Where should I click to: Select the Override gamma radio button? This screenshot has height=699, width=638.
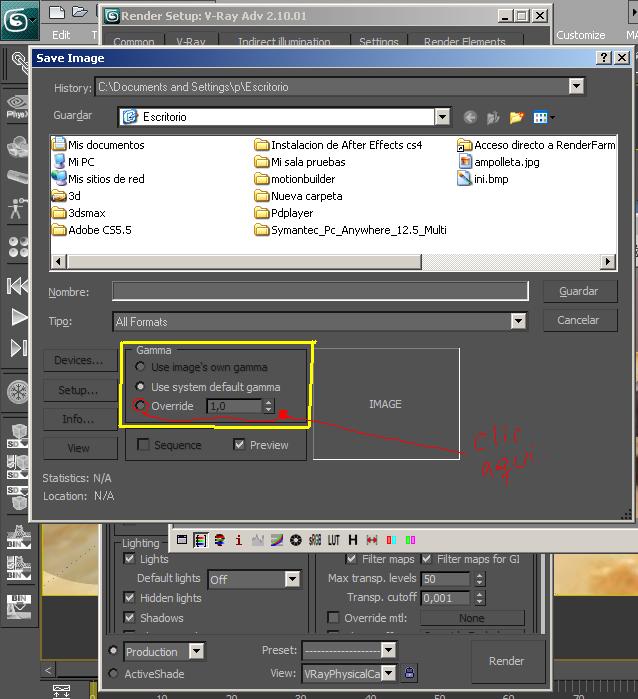[x=140, y=406]
